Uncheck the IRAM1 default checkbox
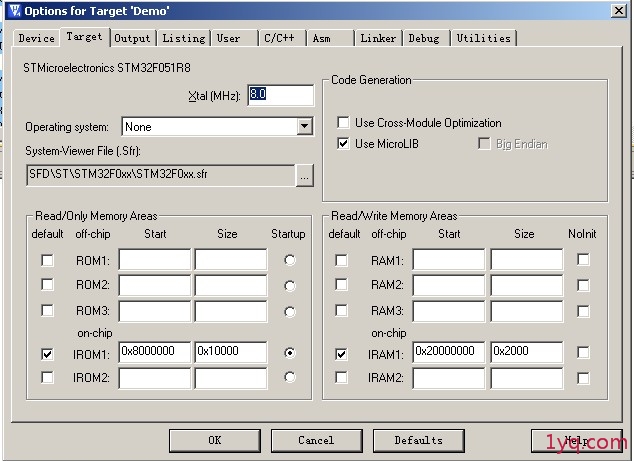Viewport: 634px width, 461px height. (341, 354)
